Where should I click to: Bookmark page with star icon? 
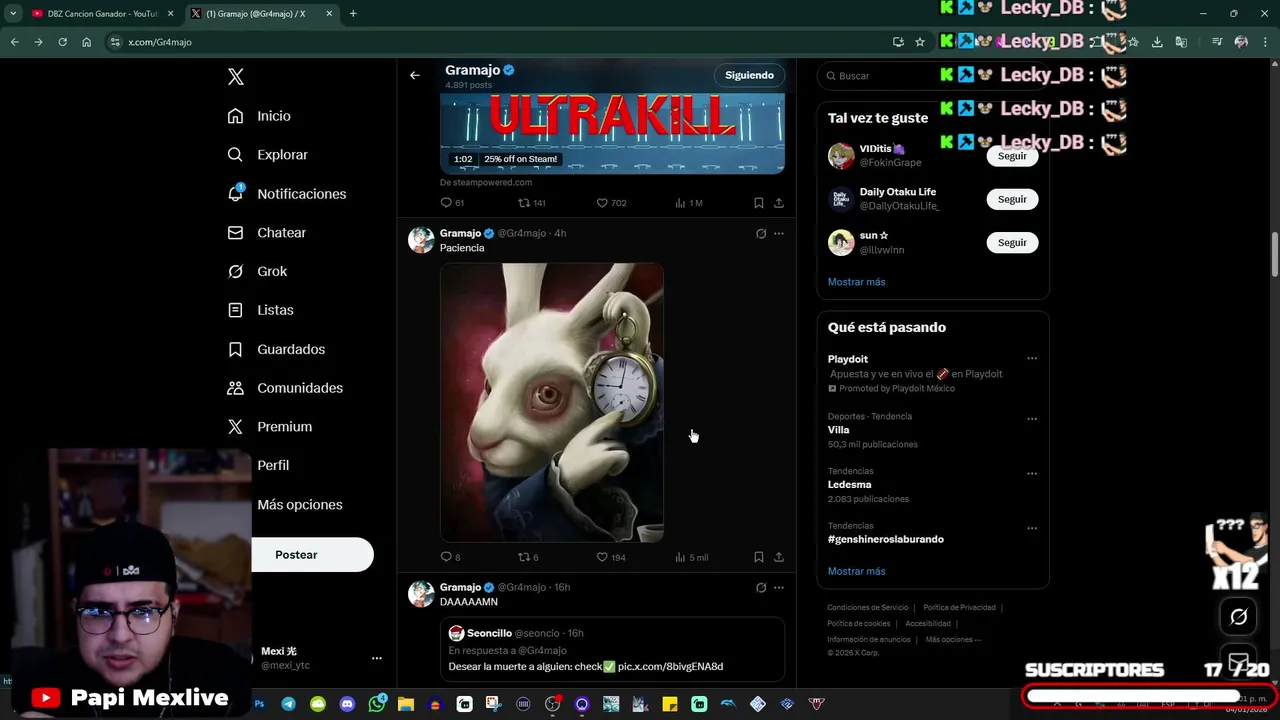click(920, 42)
